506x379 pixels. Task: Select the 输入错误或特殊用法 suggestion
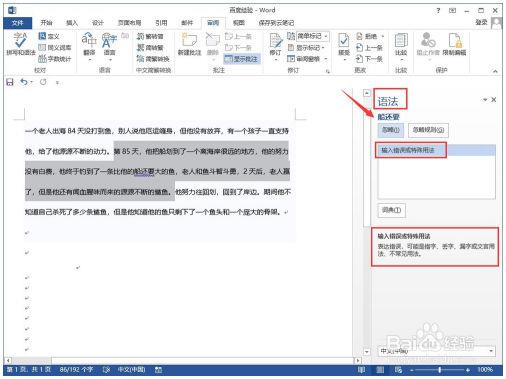pyautogui.click(x=437, y=150)
